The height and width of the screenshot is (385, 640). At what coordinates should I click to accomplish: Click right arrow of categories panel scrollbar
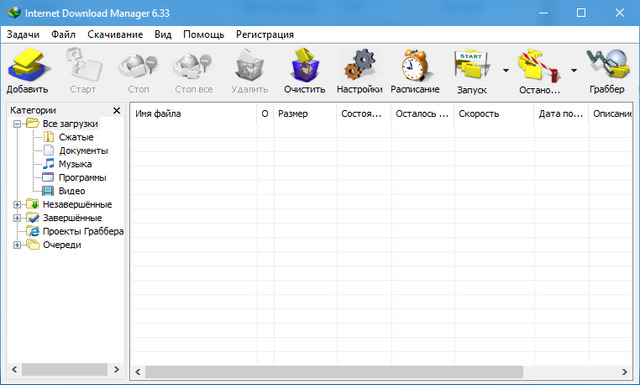pos(117,369)
